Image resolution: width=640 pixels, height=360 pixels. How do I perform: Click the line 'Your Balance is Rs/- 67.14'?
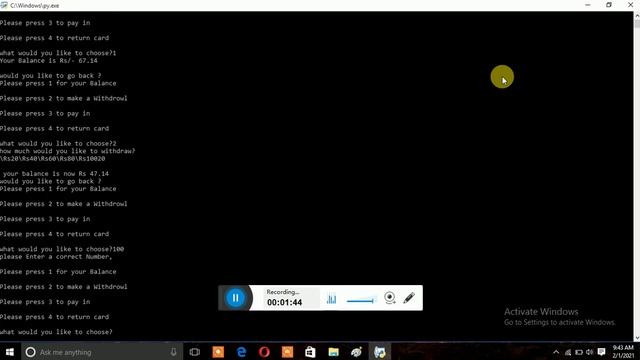point(49,60)
